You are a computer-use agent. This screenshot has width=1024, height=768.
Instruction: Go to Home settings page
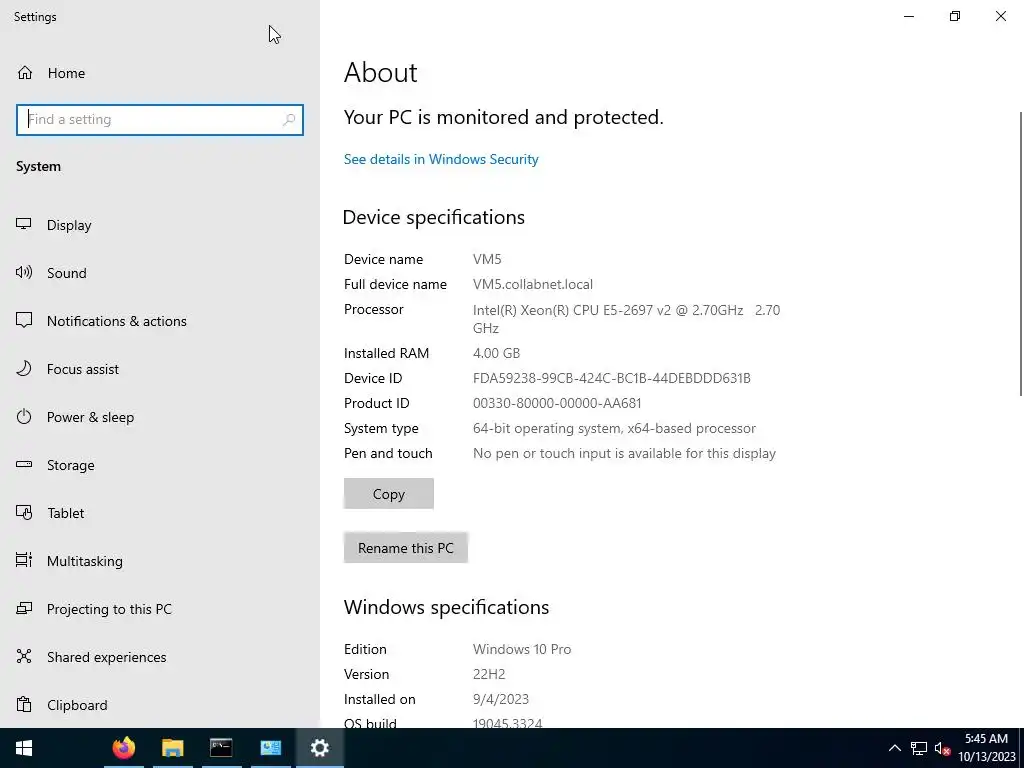coord(160,72)
